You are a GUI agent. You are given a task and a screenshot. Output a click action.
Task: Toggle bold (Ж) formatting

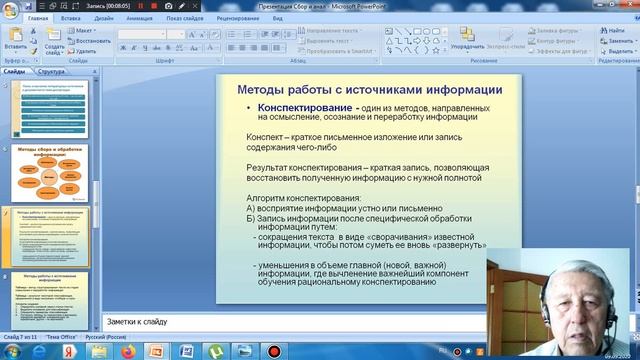point(123,48)
